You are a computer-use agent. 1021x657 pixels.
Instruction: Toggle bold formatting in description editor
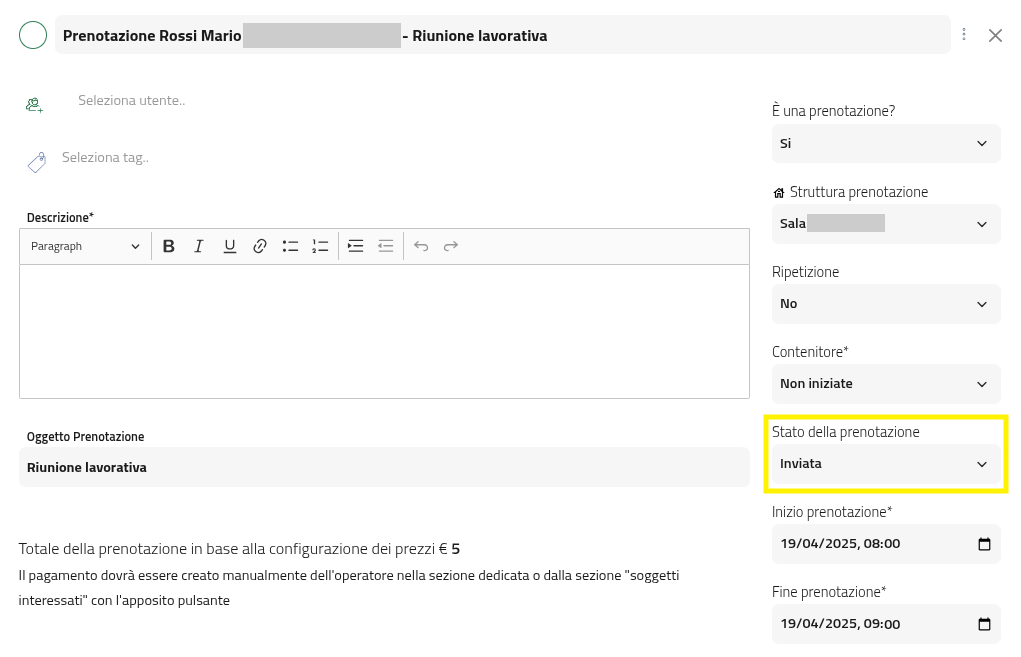coord(169,246)
